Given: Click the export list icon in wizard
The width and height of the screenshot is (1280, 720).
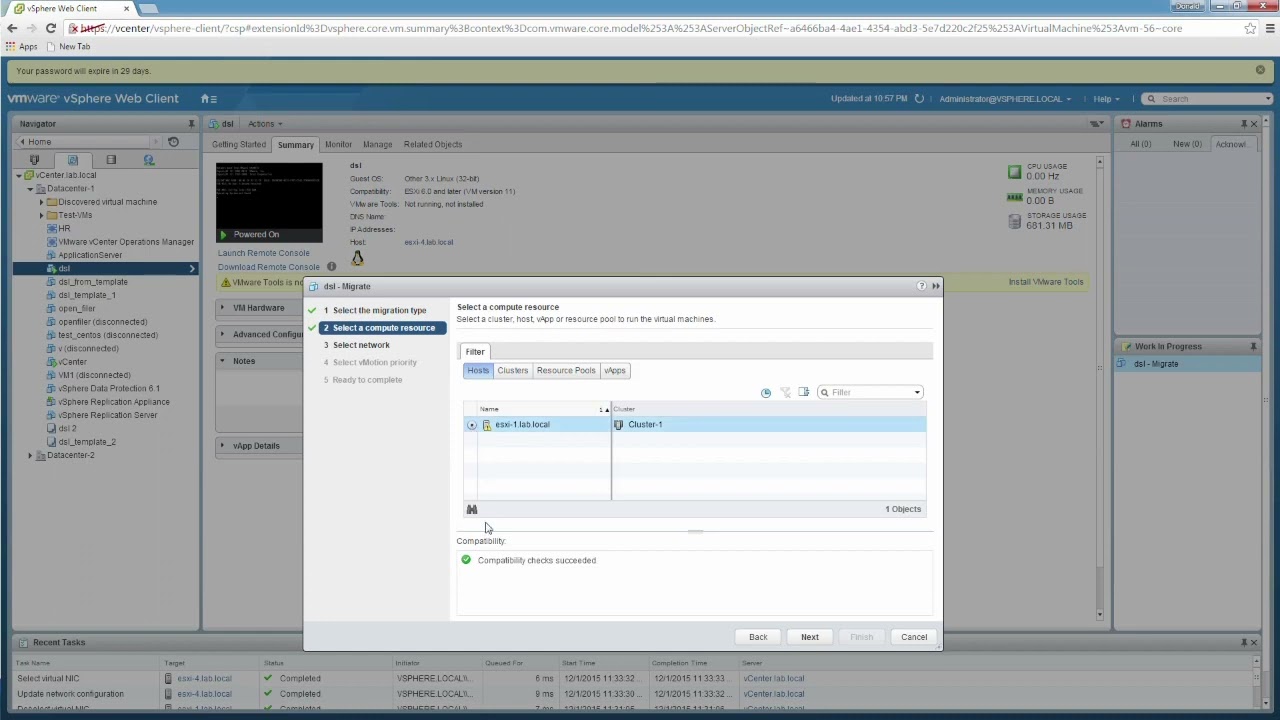Looking at the screenshot, I should (804, 392).
